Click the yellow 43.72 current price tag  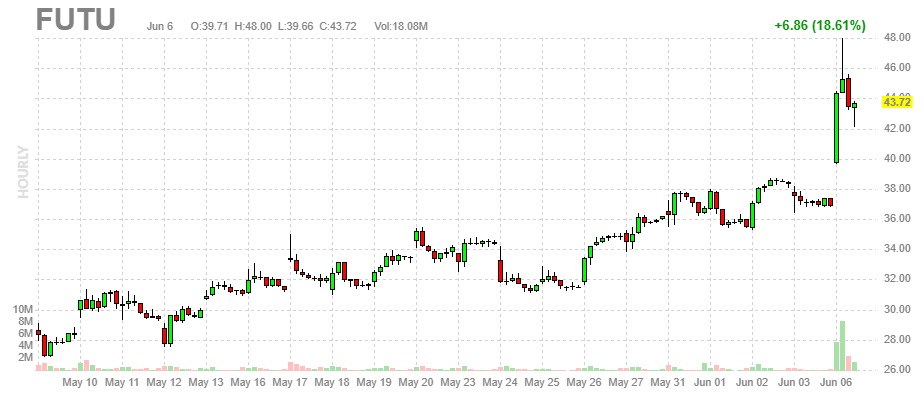point(897,101)
